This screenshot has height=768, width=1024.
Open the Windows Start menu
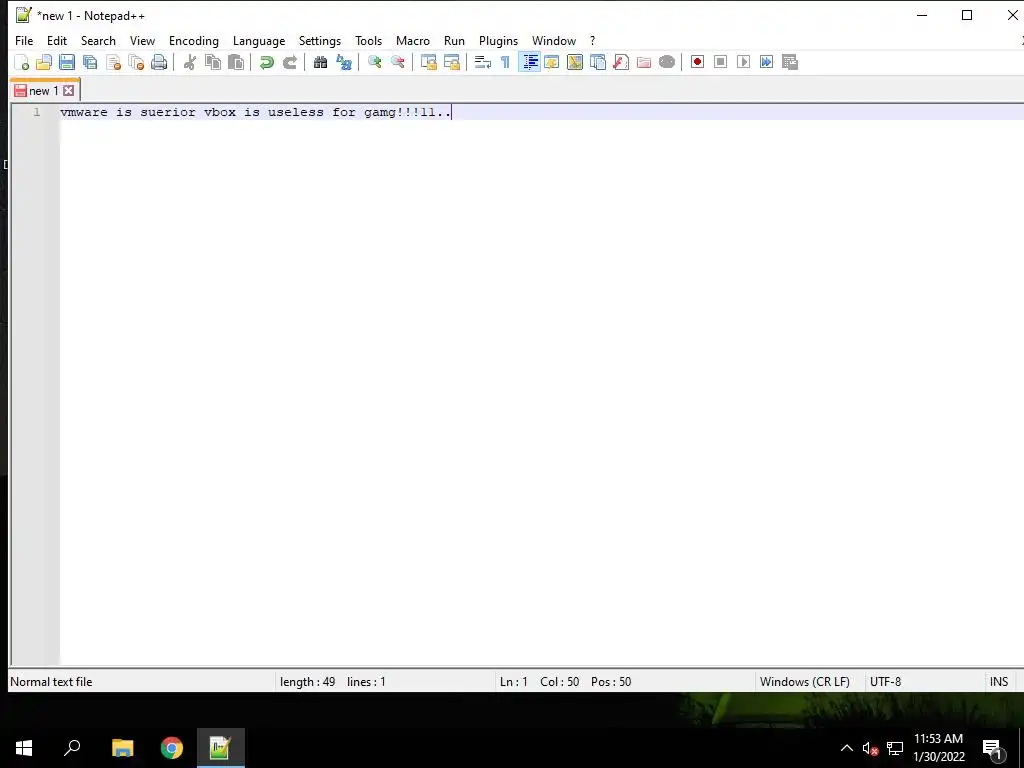[x=24, y=748]
